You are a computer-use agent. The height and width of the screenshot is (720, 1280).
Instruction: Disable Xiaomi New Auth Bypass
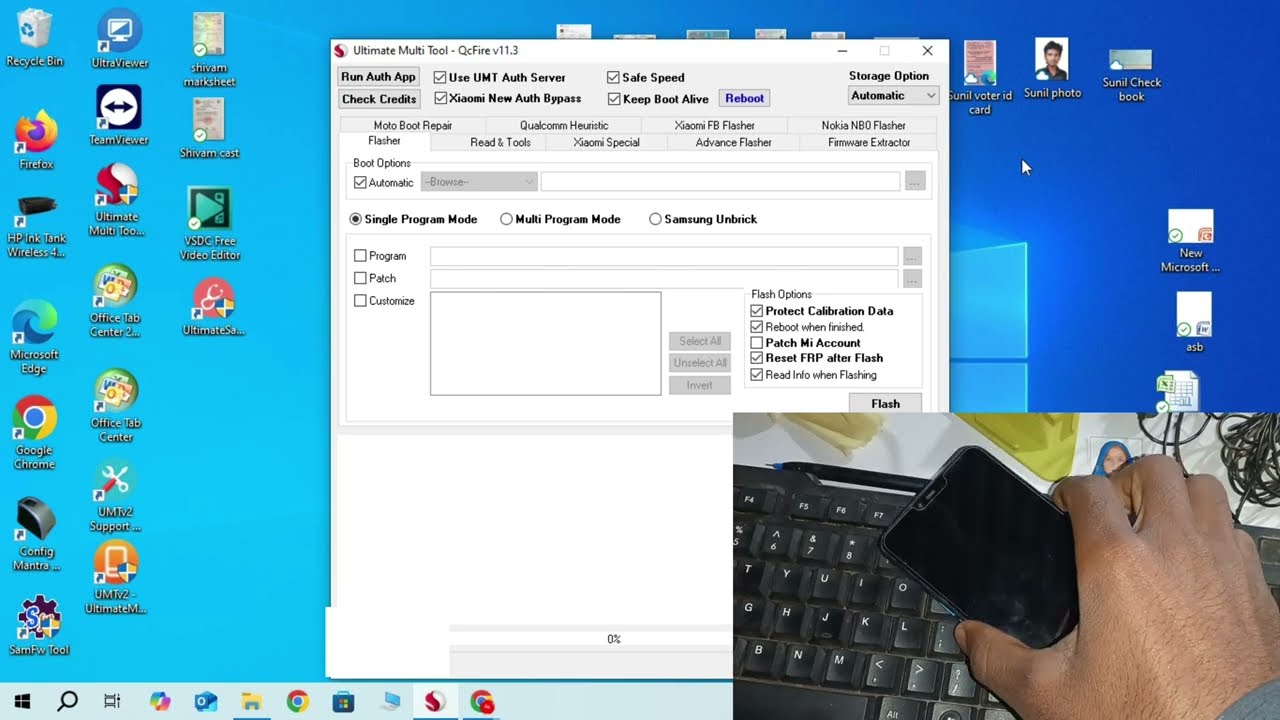(508, 98)
